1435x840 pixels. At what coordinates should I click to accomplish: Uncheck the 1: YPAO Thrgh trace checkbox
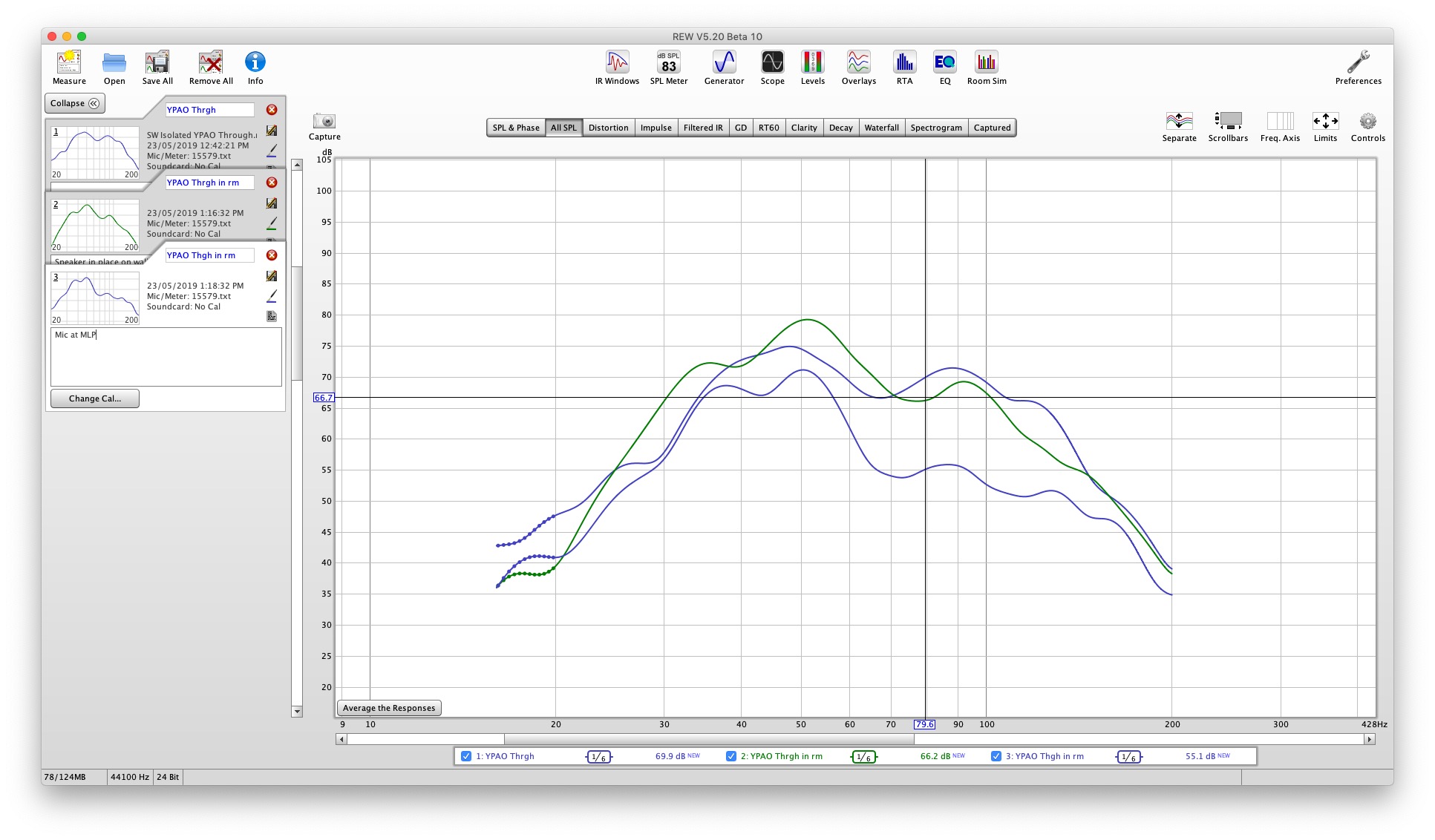coord(466,756)
